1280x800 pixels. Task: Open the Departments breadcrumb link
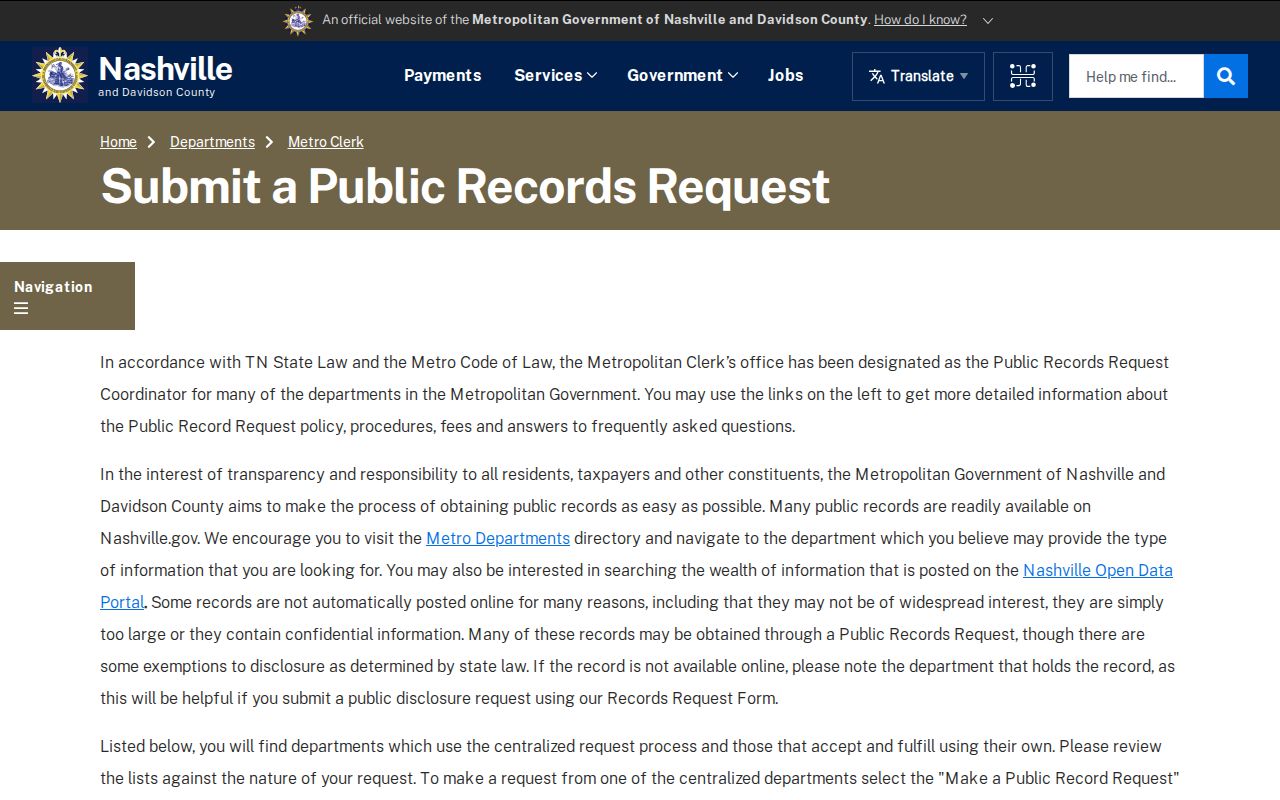tap(212, 142)
